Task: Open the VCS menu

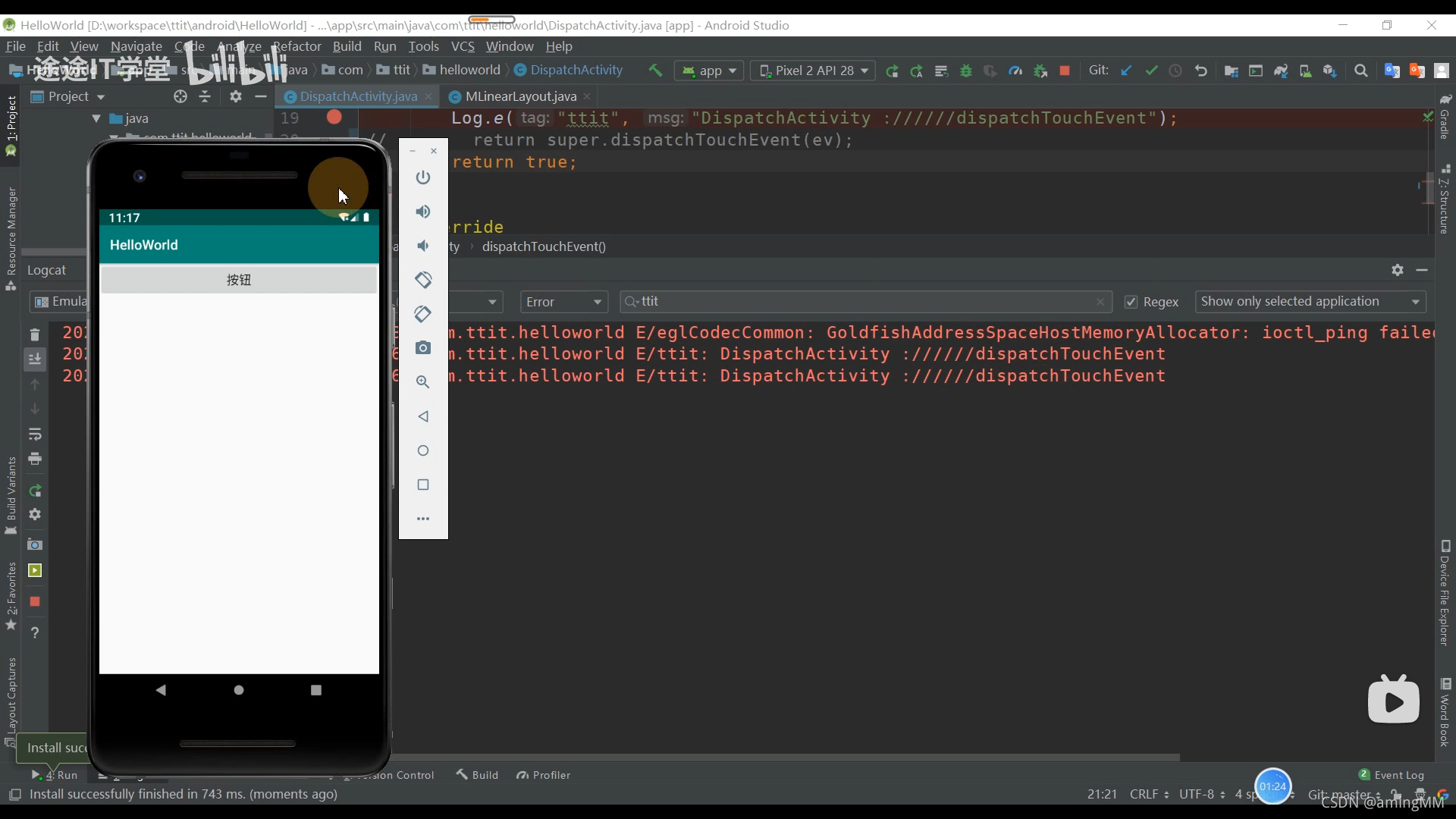Action: coord(463,46)
